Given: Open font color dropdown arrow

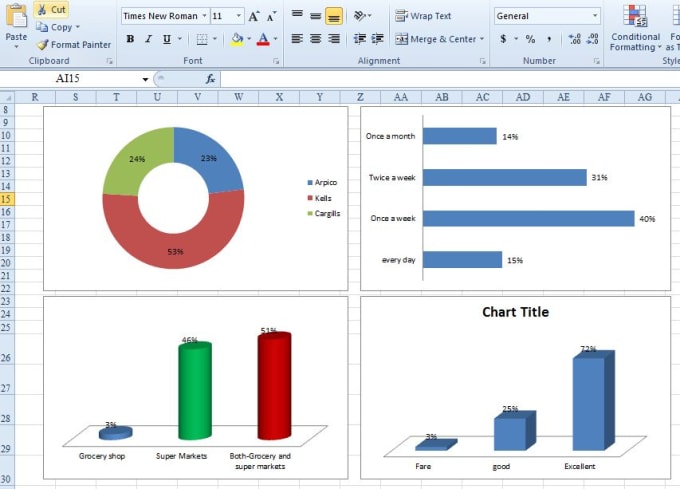Looking at the screenshot, I should tap(275, 39).
